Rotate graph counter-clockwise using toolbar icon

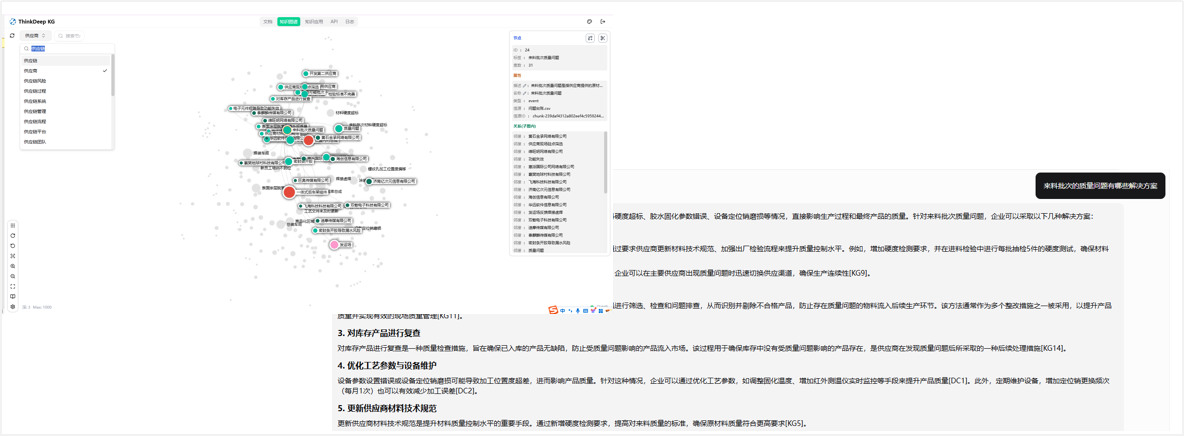click(x=13, y=246)
